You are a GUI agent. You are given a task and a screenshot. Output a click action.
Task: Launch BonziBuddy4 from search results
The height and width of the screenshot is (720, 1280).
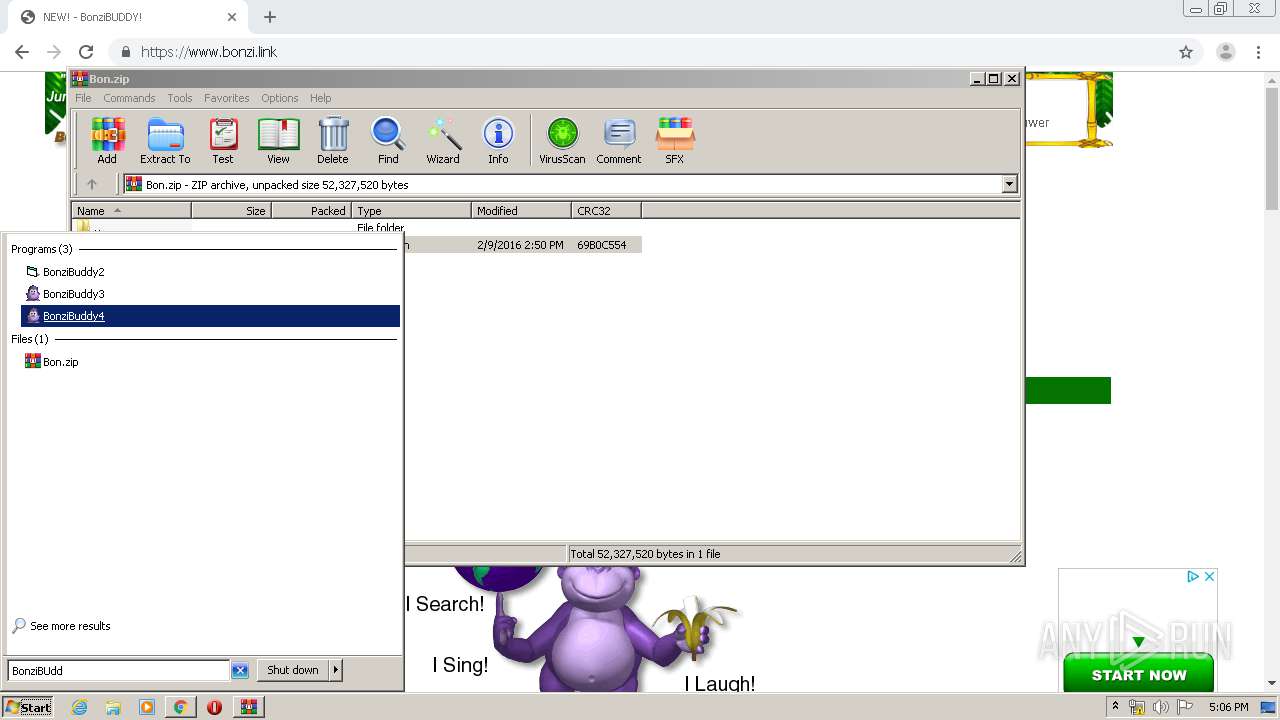pos(210,316)
